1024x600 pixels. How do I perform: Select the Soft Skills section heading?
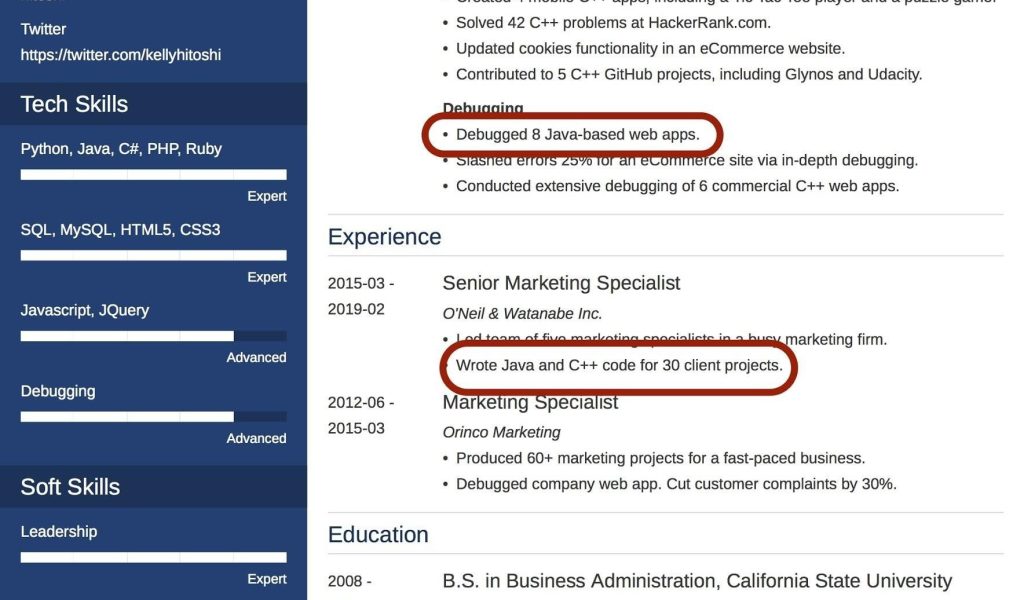tap(70, 487)
